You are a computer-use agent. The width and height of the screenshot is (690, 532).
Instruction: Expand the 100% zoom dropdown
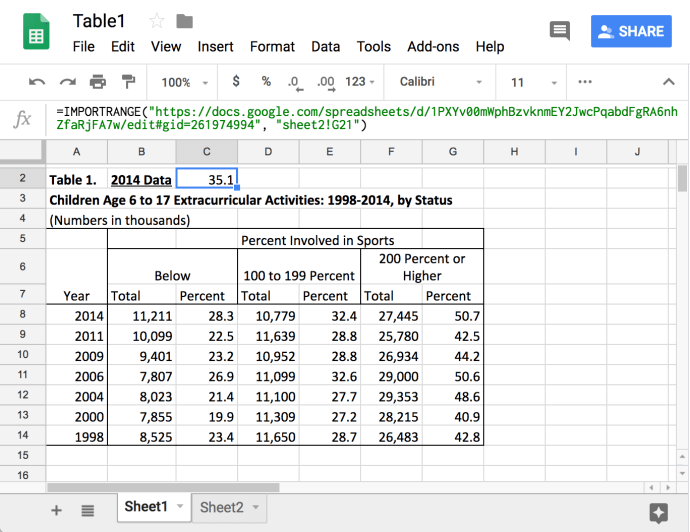coord(185,82)
